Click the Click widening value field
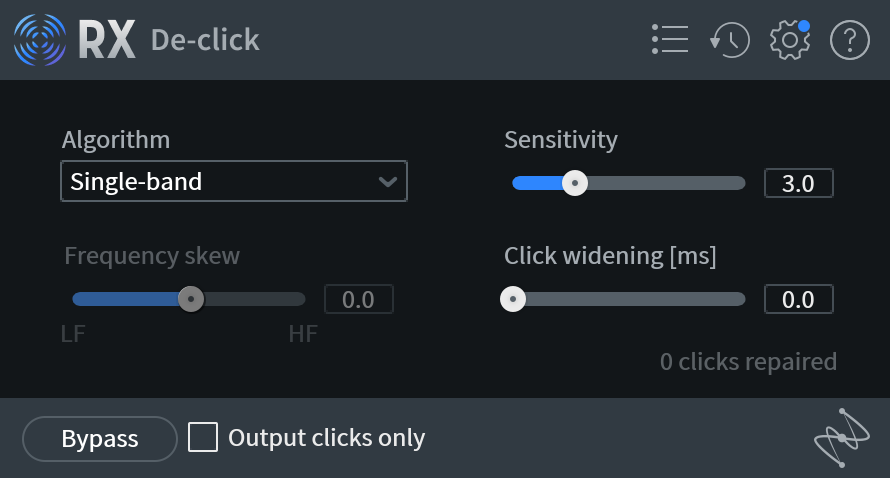Image resolution: width=890 pixels, height=478 pixels. pyautogui.click(x=799, y=299)
